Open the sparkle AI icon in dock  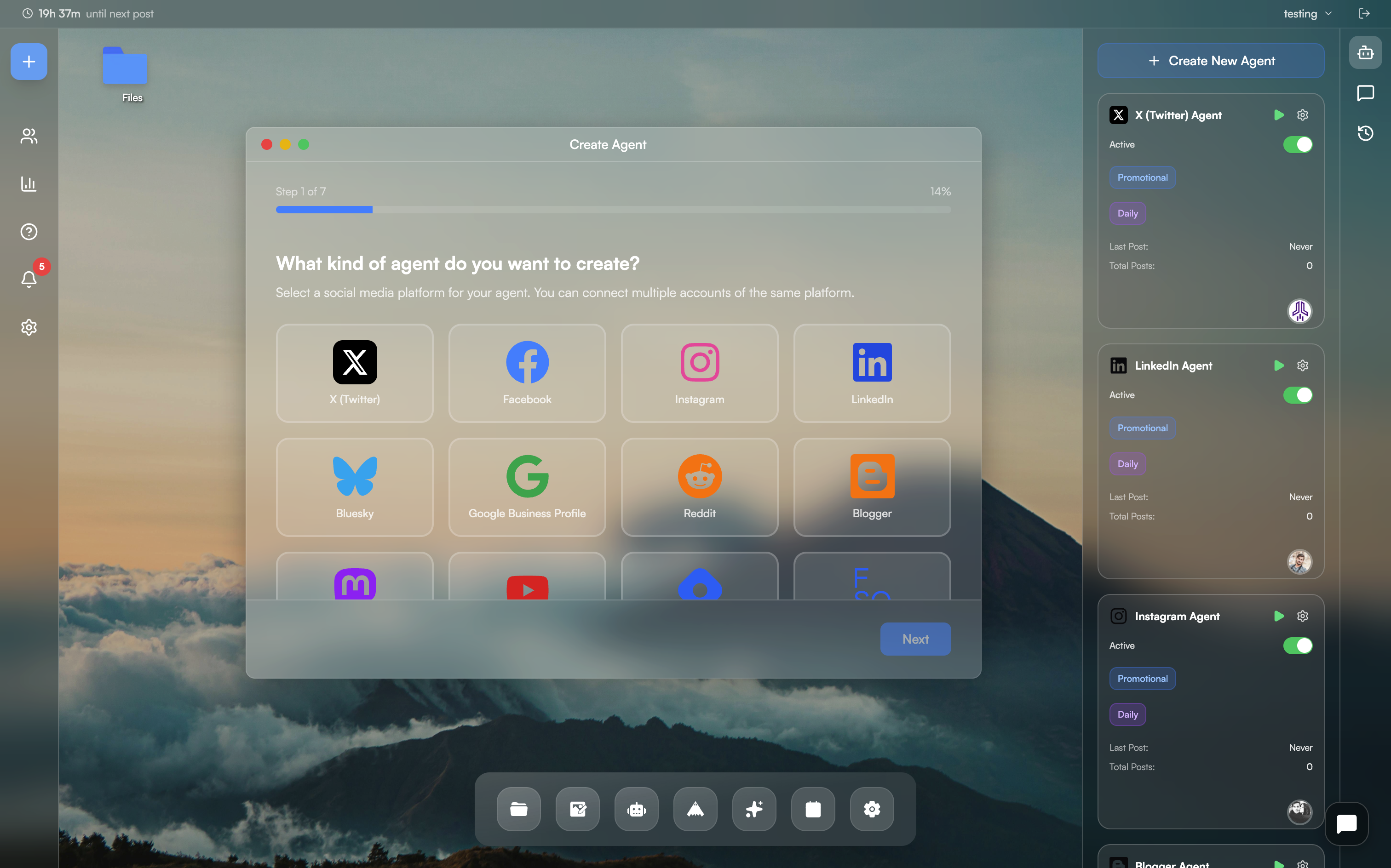click(x=753, y=809)
